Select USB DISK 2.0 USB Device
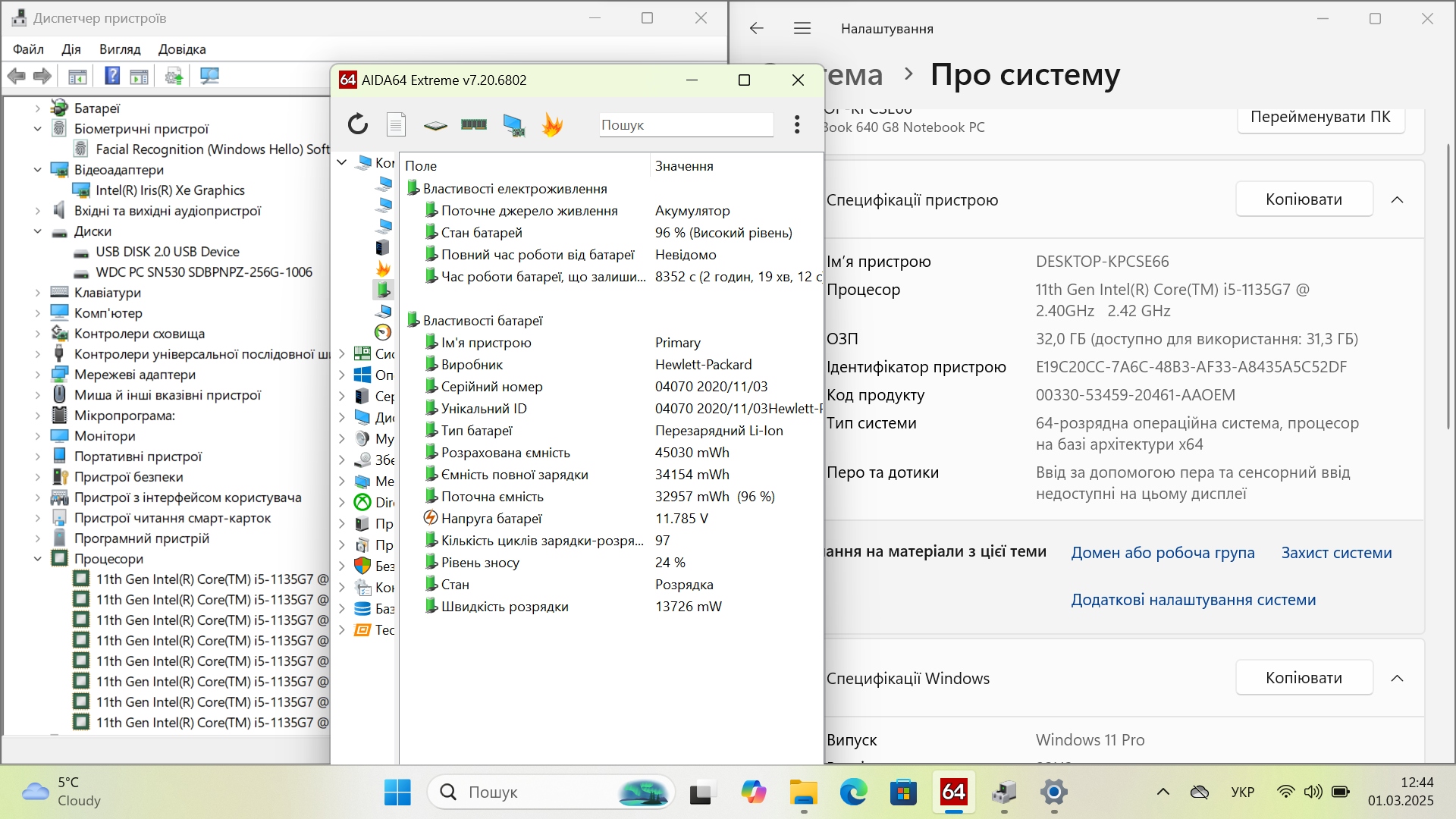Image resolution: width=1456 pixels, height=819 pixels. tap(167, 252)
